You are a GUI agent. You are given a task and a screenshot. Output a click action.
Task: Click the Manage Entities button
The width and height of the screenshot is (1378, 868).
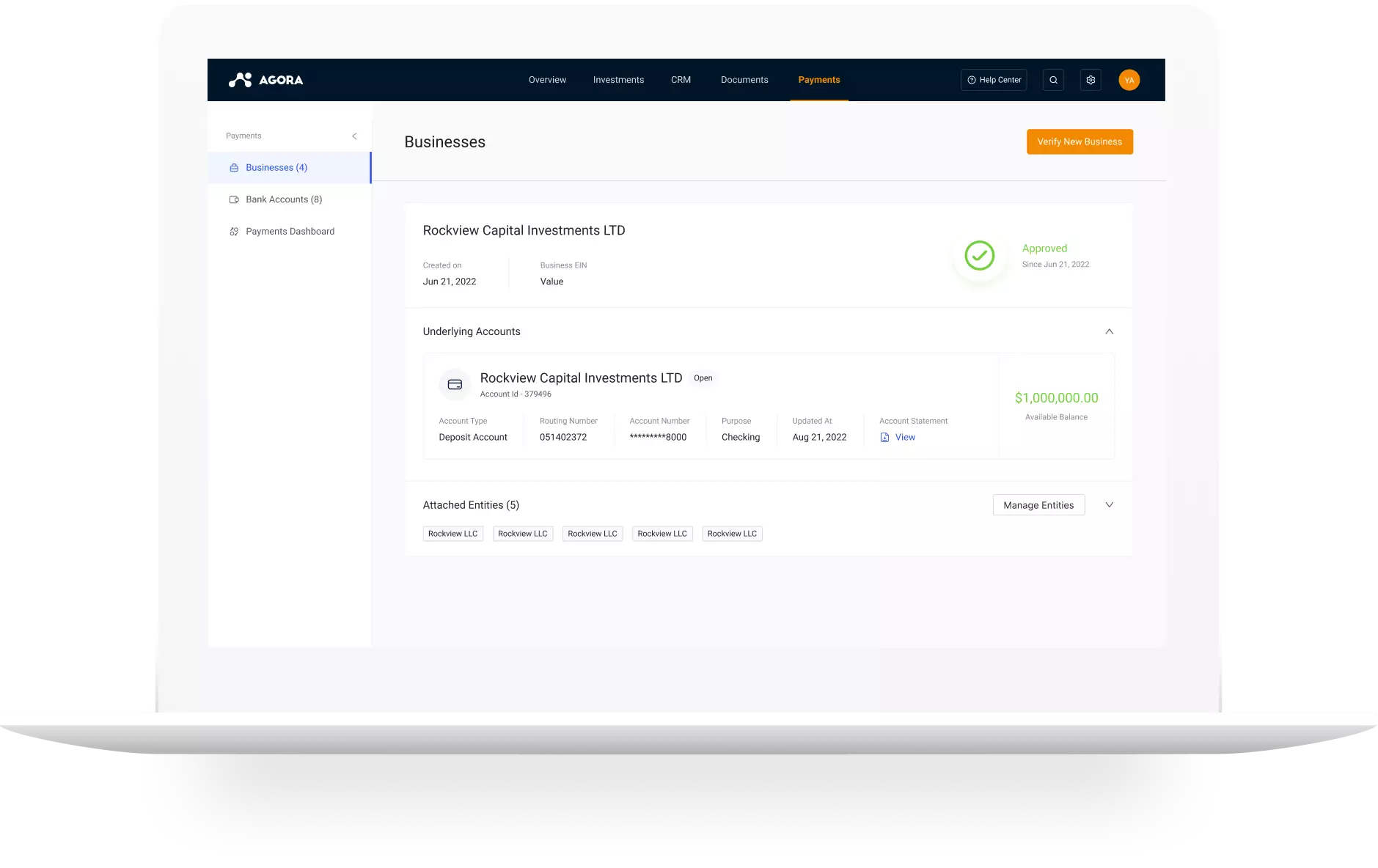pos(1038,504)
